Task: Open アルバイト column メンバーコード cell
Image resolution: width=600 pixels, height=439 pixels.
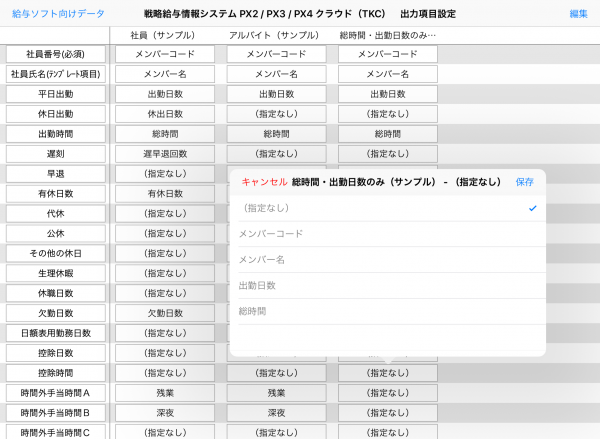Action: point(276,54)
